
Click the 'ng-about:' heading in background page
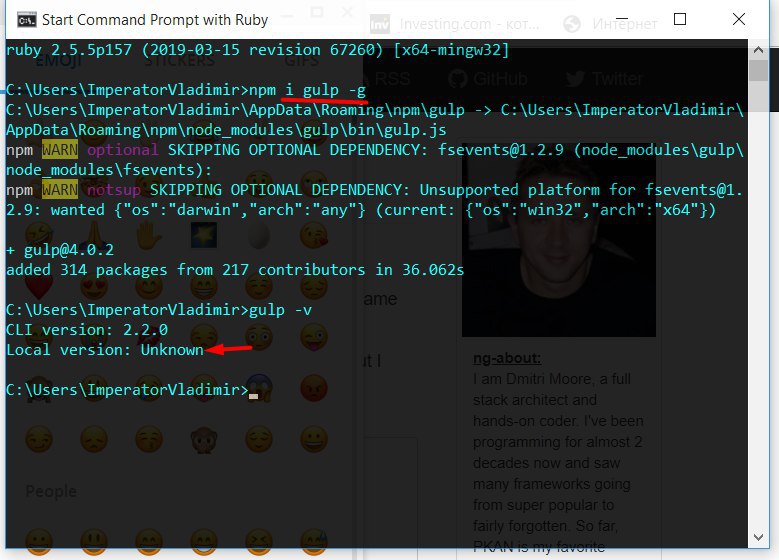click(507, 358)
